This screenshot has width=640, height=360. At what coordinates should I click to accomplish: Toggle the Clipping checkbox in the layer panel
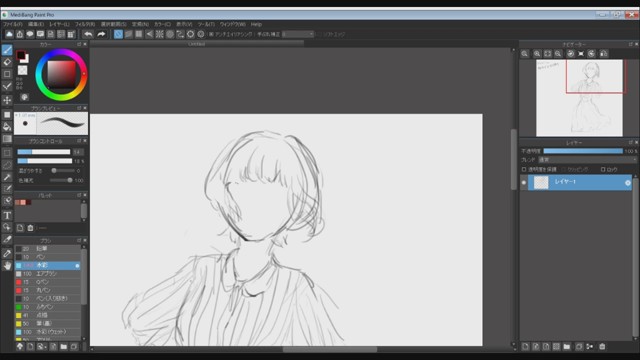tap(563, 169)
